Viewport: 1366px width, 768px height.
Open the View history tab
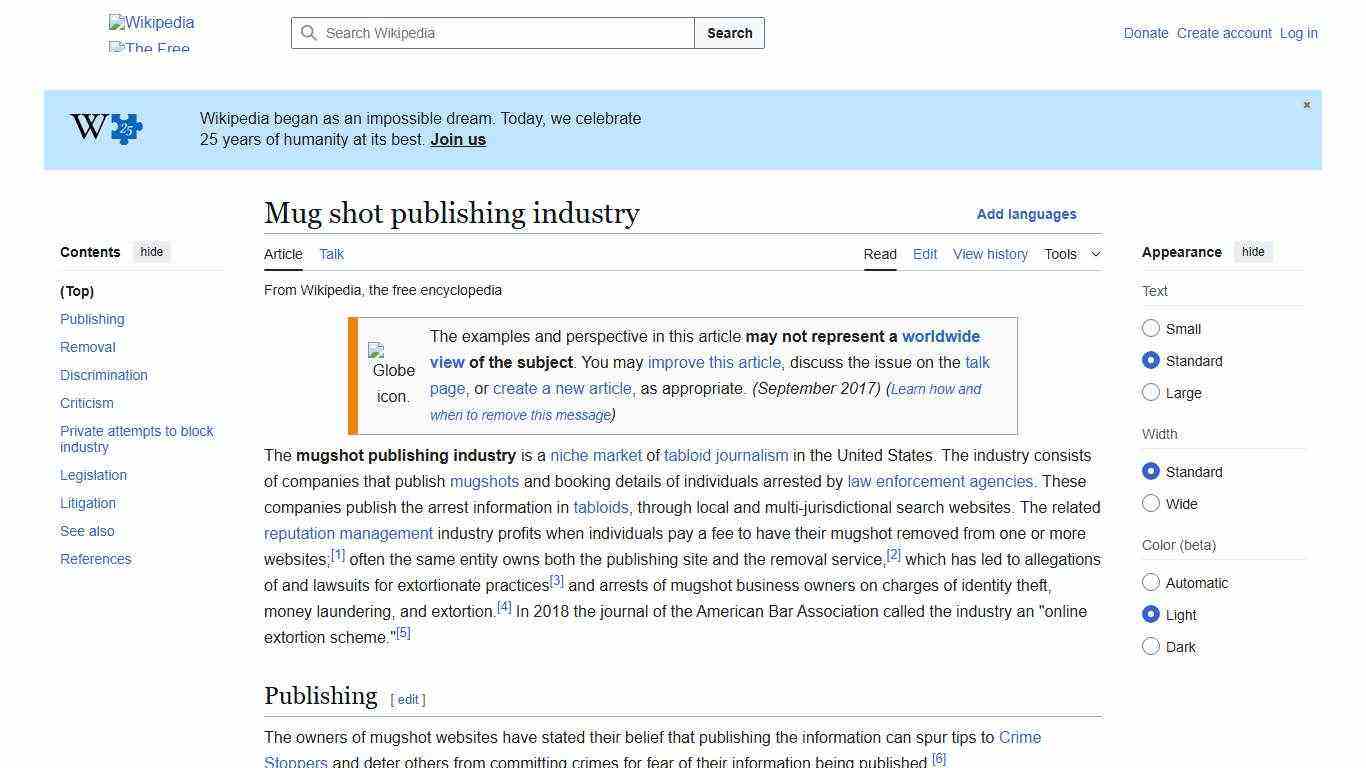click(x=990, y=254)
